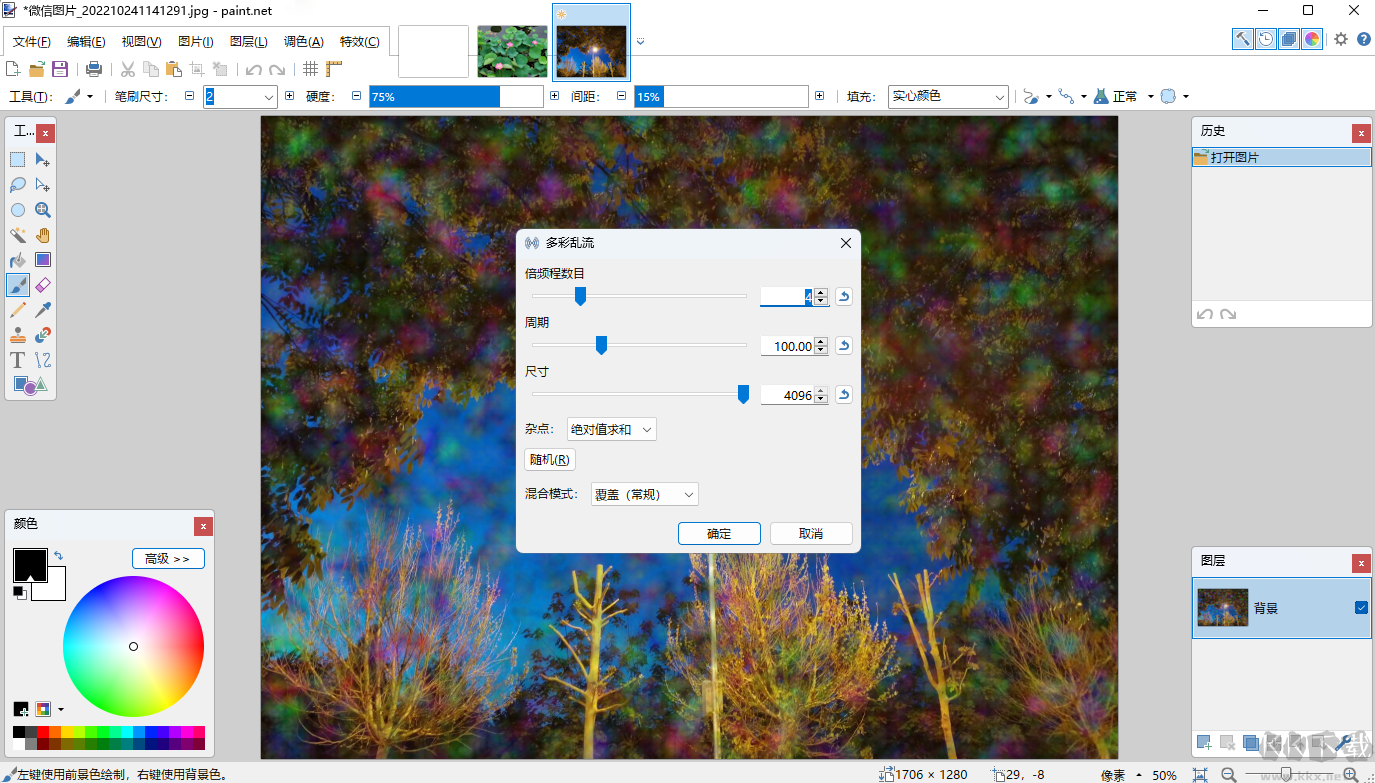This screenshot has width=1375, height=783.
Task: Select the Magic Wand tool
Action: pyautogui.click(x=17, y=234)
